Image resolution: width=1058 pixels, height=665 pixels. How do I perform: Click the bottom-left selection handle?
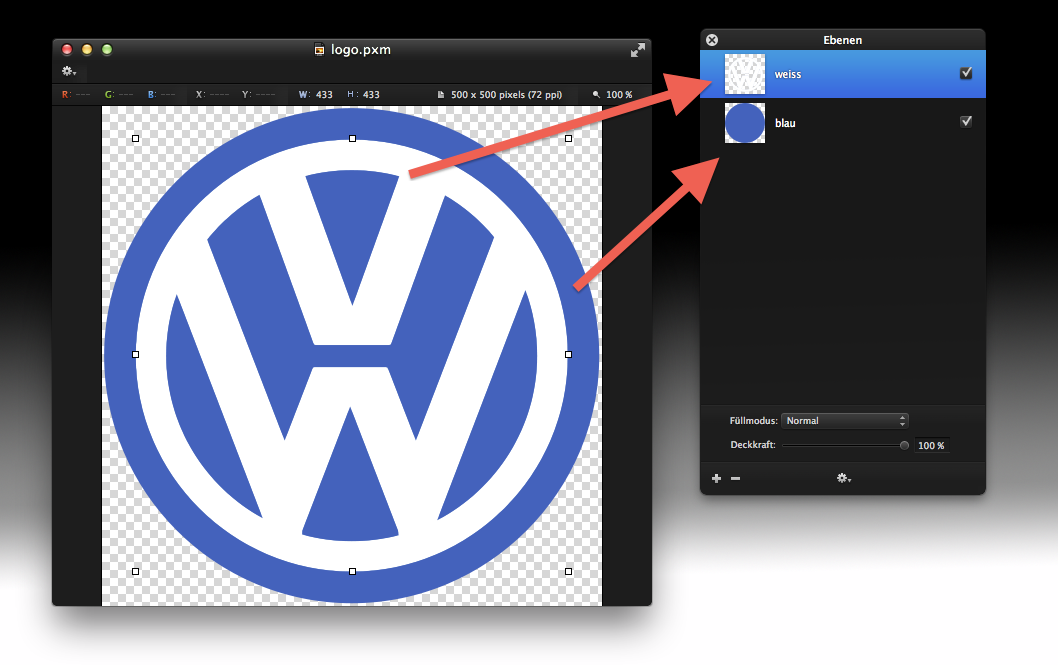click(x=136, y=571)
